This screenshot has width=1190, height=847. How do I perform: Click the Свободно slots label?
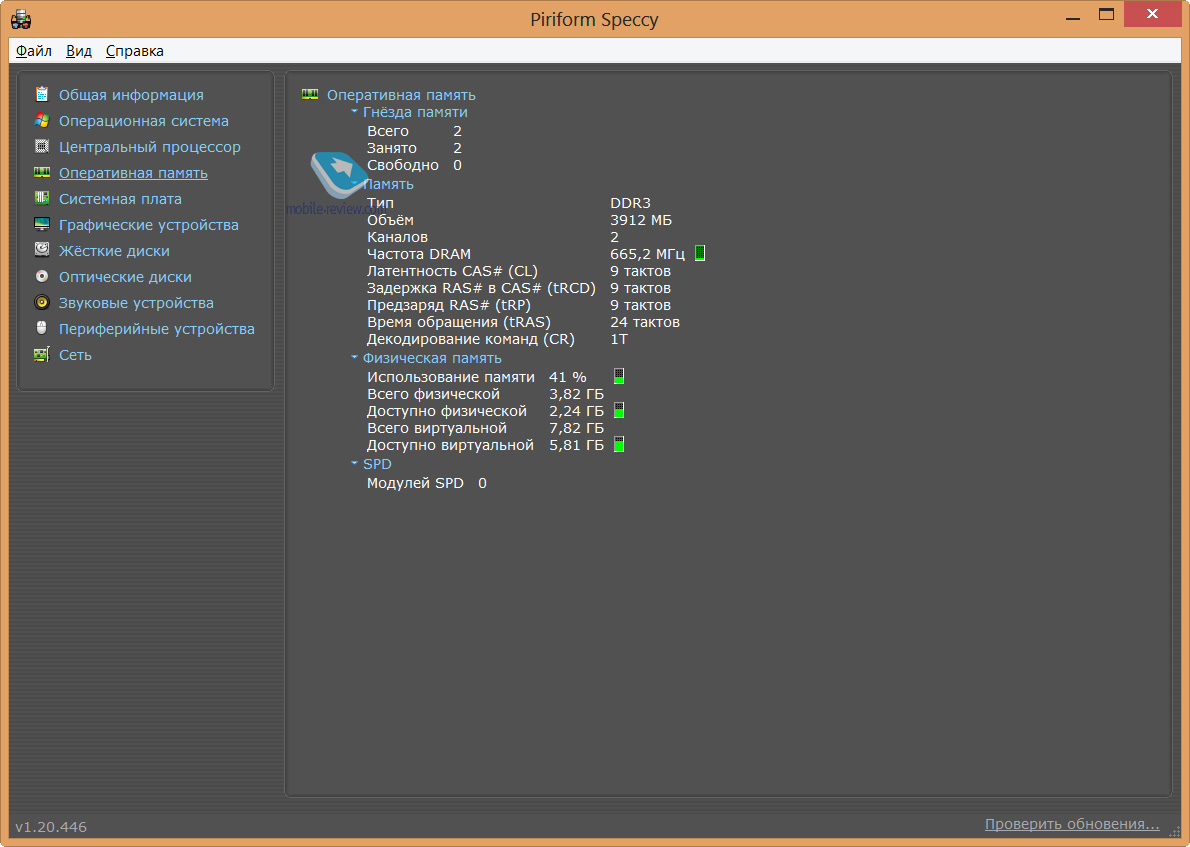coord(403,165)
